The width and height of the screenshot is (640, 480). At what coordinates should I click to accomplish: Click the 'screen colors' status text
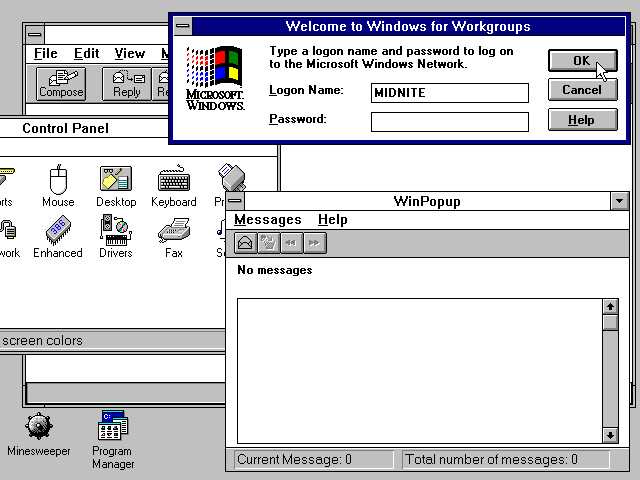click(x=42, y=340)
